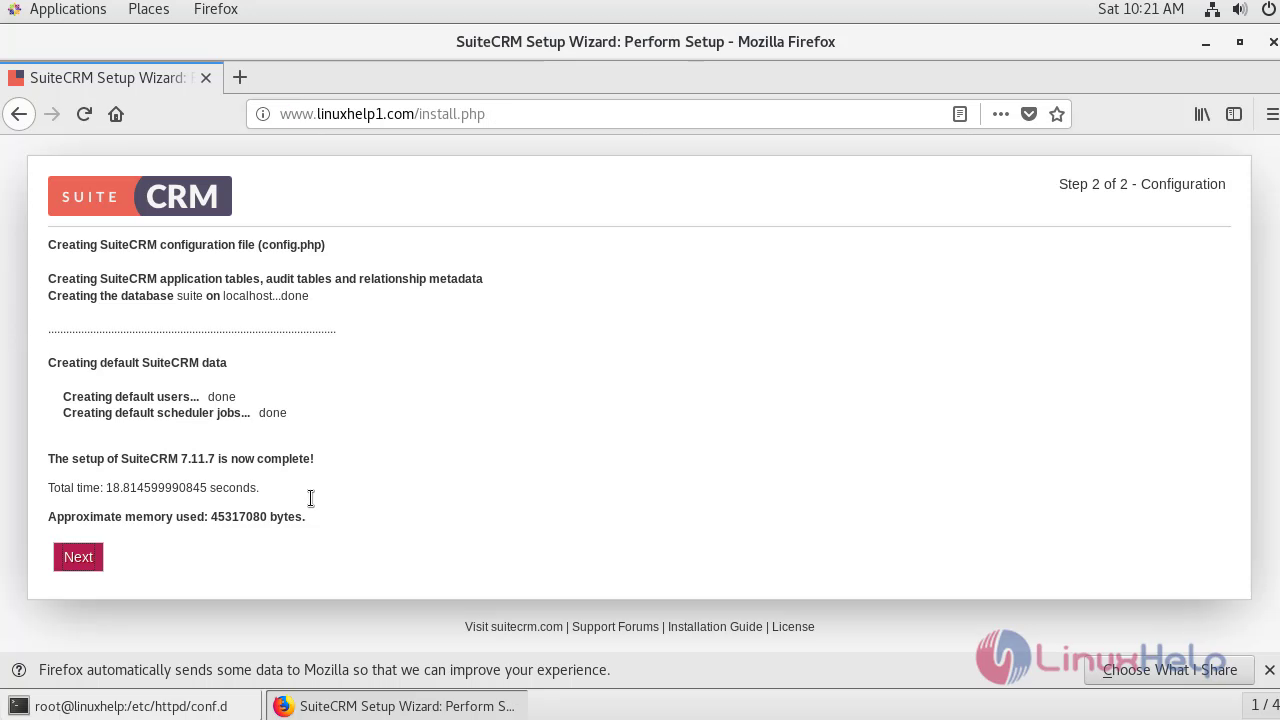Maximize the Firefox window
The height and width of the screenshot is (720, 1280).
pyautogui.click(x=1240, y=42)
